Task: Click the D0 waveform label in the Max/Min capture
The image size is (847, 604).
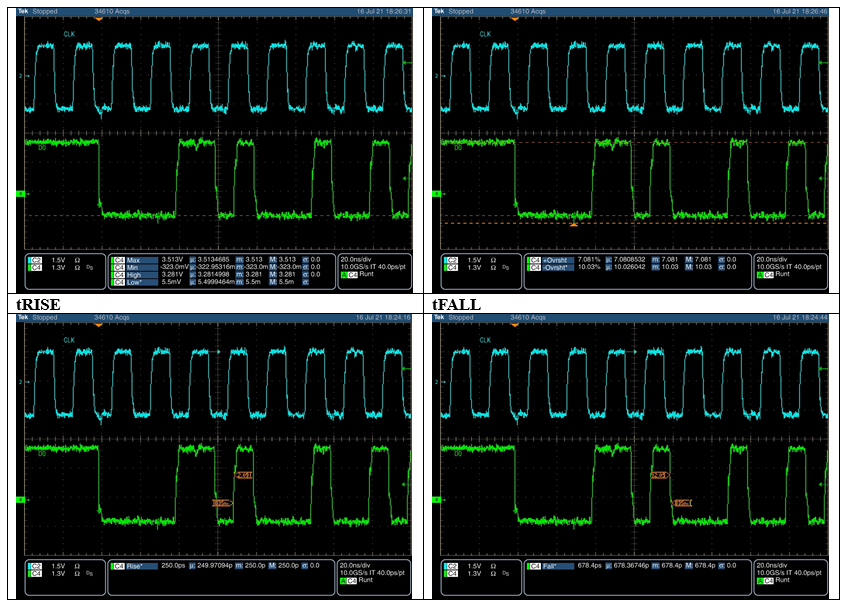Action: pyautogui.click(x=42, y=147)
